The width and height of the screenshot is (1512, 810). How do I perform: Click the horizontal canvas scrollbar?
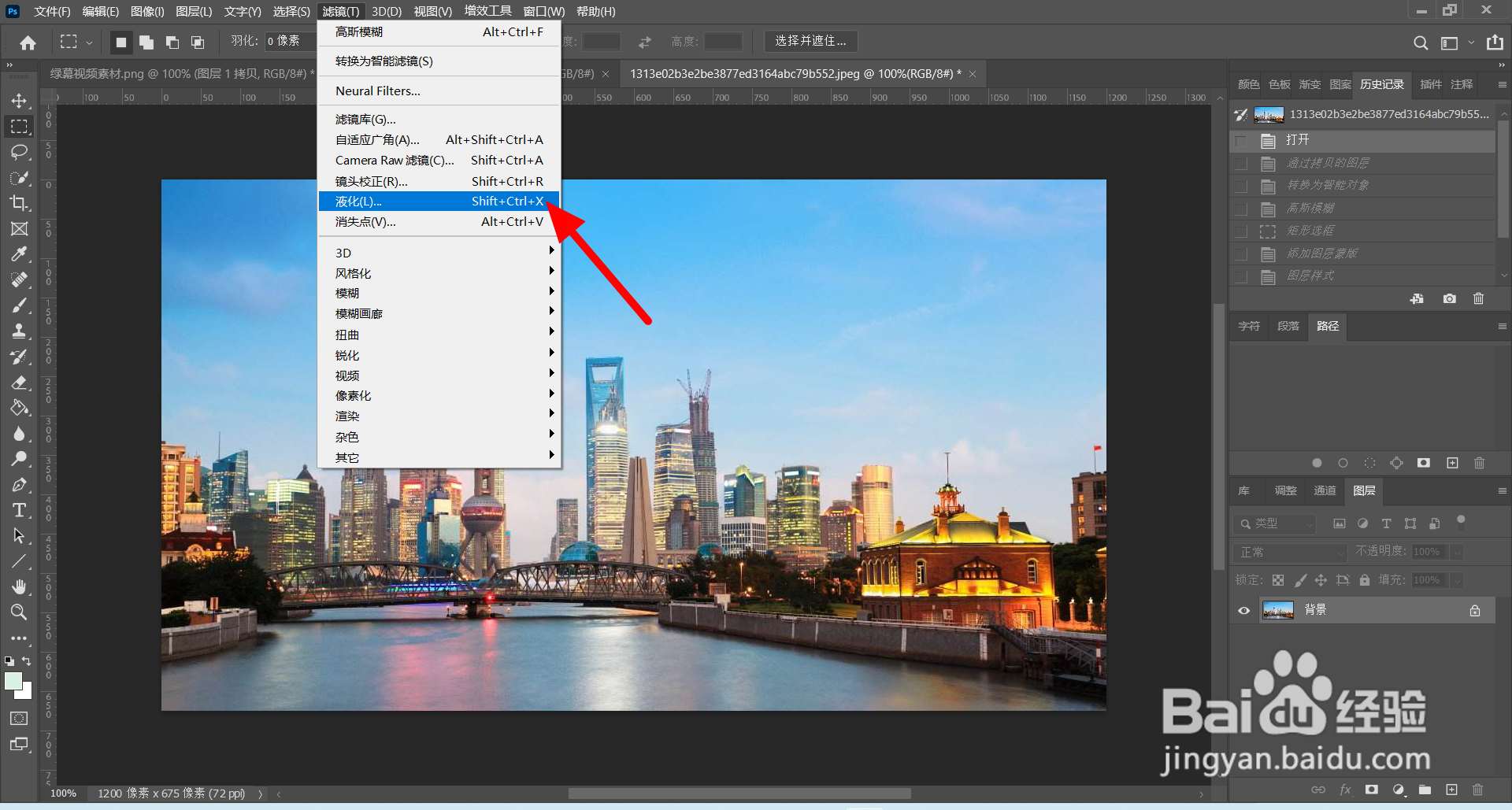tap(739, 793)
